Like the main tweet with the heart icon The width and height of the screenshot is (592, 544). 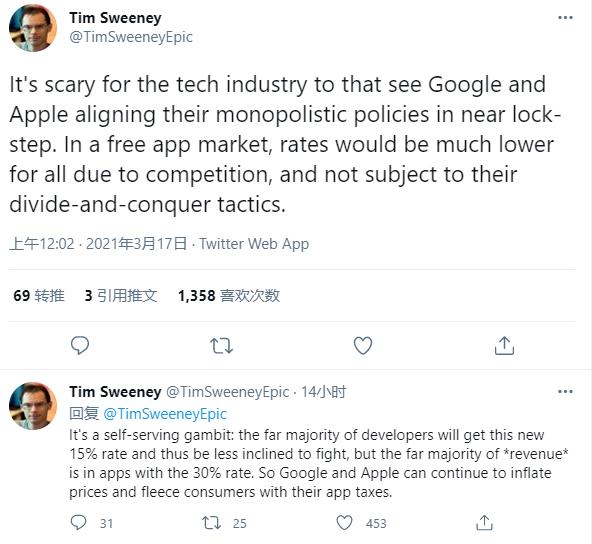[363, 345]
